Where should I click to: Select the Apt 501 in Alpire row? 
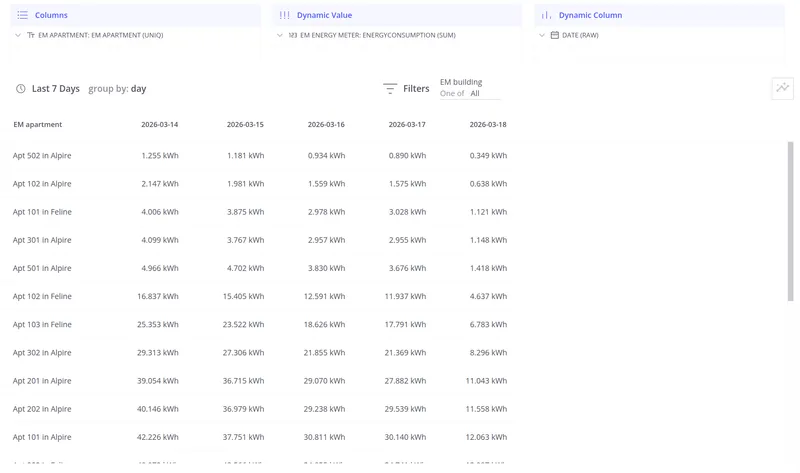(260, 268)
